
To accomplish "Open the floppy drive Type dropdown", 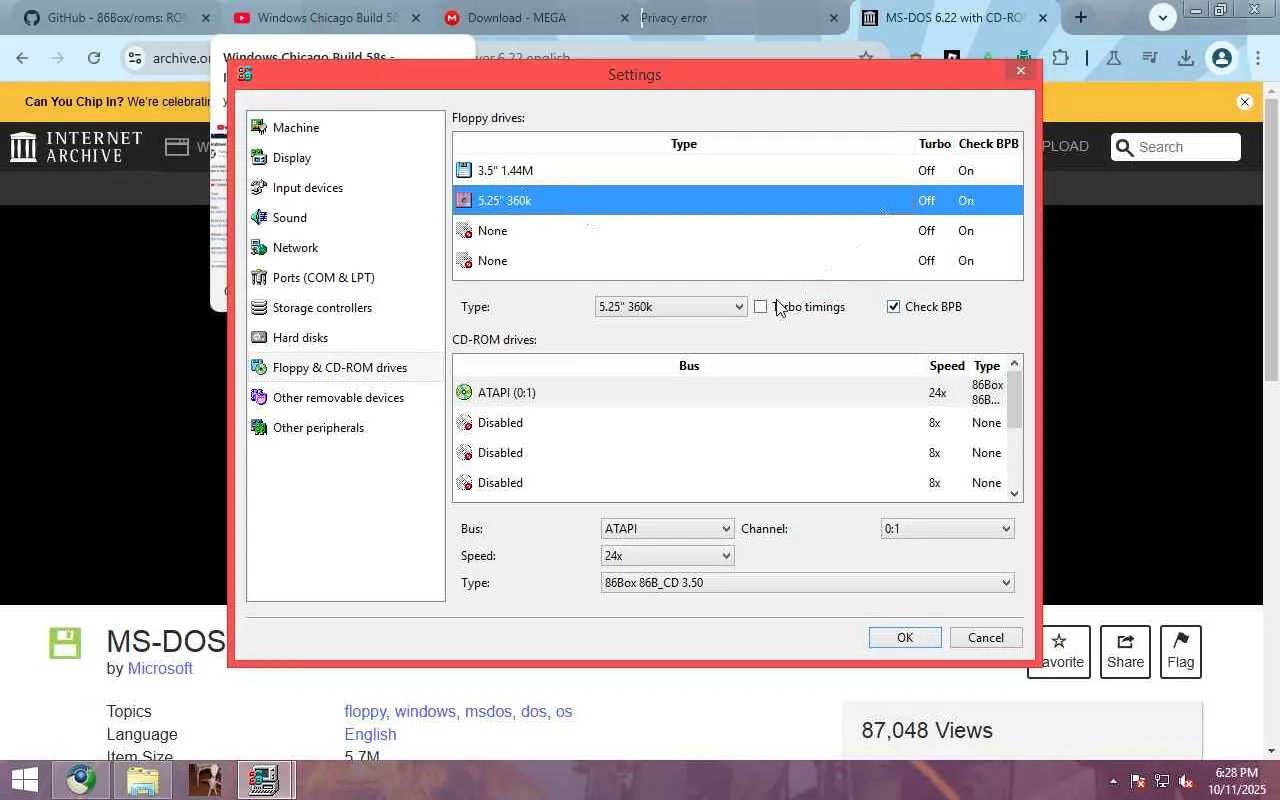I will pyautogui.click(x=670, y=307).
